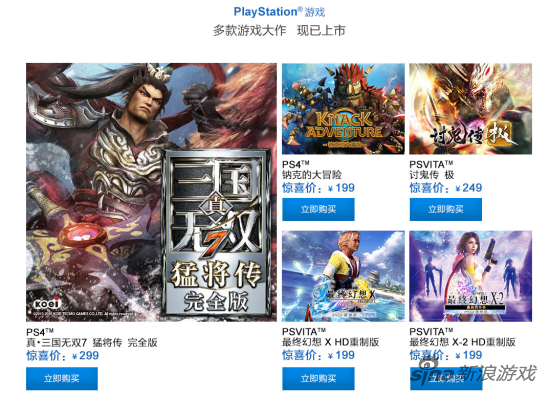Click the 最终幻想 X HD重制版 title
Viewport: 550px width, 401px height.
coord(330,342)
